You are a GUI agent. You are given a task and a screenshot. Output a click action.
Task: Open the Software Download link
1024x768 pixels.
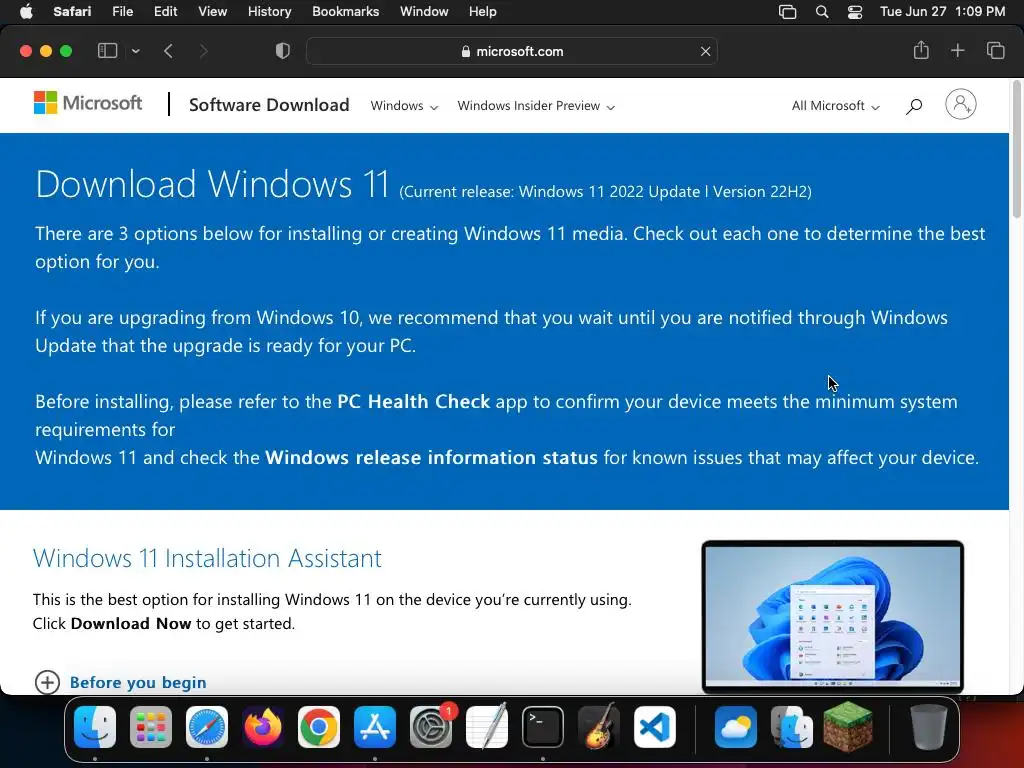[x=269, y=105]
